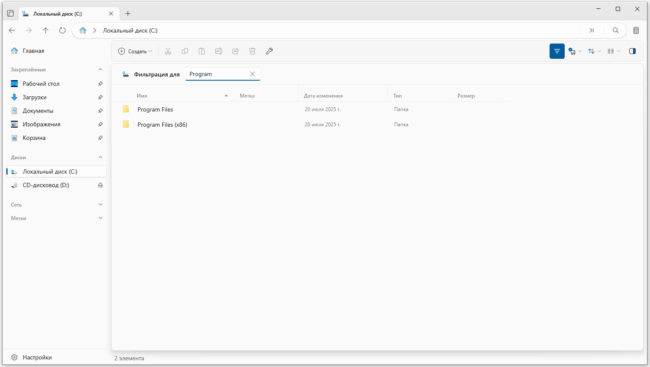
Task: Clear the Program filter text
Action: [252, 74]
